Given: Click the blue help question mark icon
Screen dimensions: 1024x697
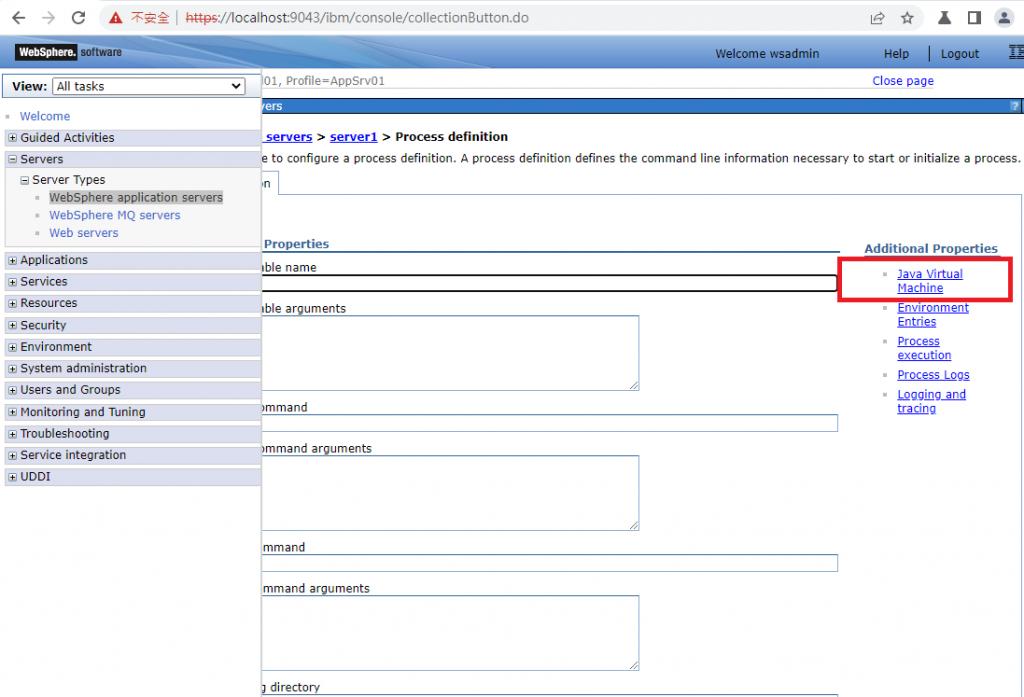Looking at the screenshot, I should tap(1014, 106).
